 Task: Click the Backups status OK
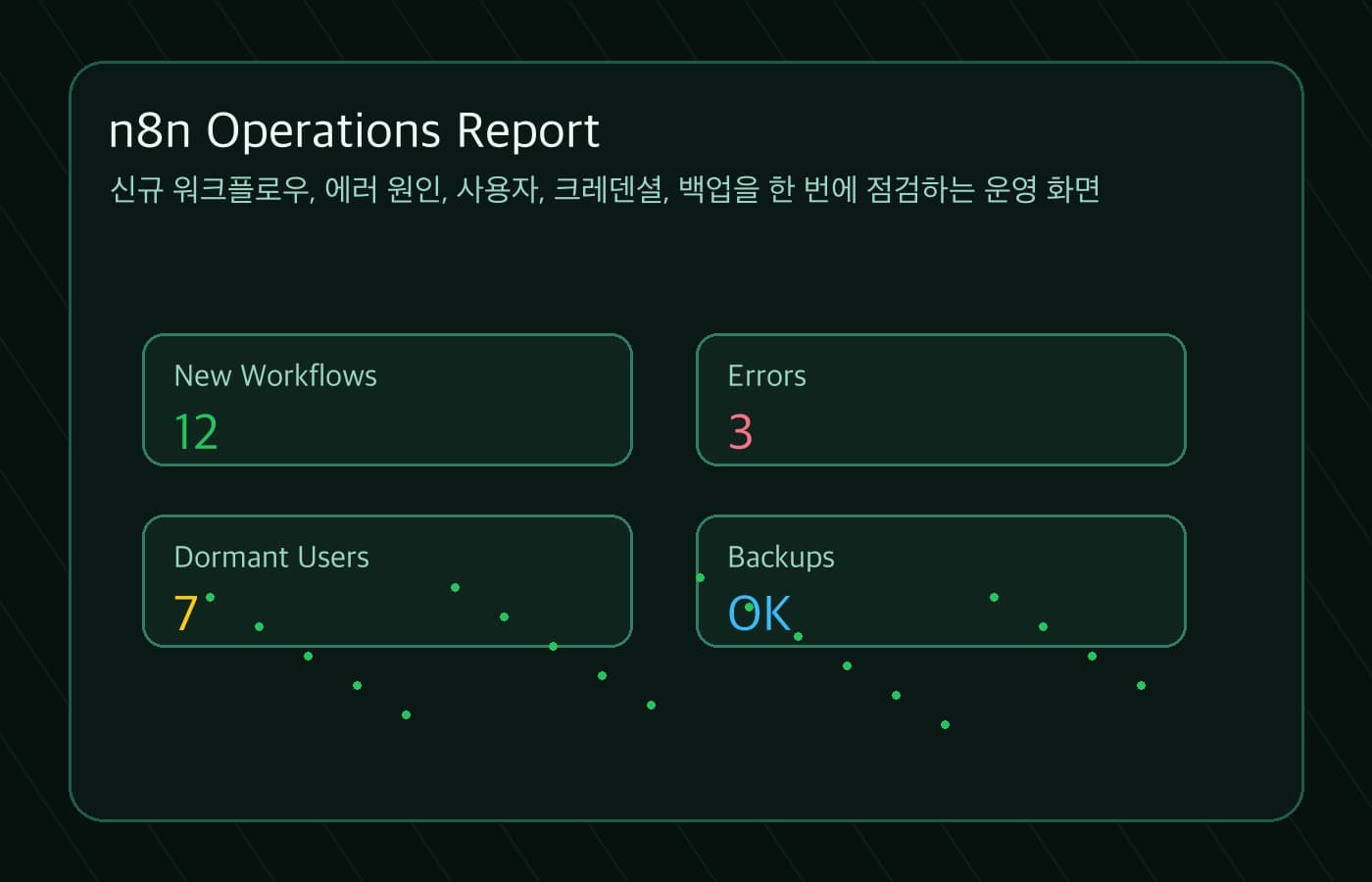(x=759, y=613)
